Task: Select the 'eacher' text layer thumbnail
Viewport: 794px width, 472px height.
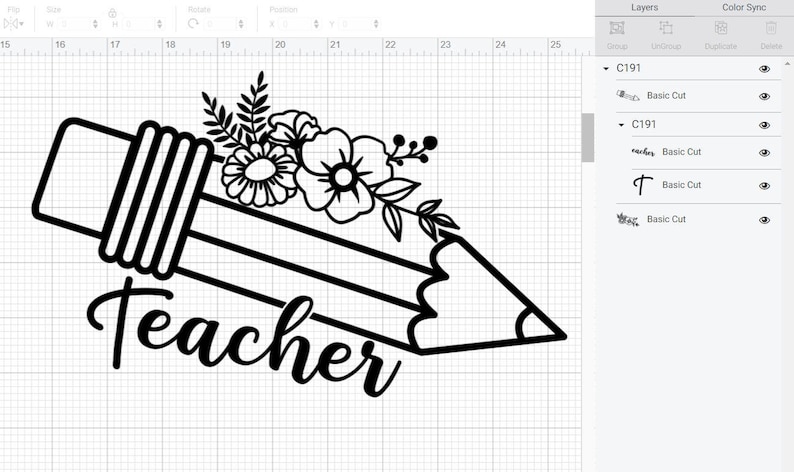Action: (x=643, y=151)
